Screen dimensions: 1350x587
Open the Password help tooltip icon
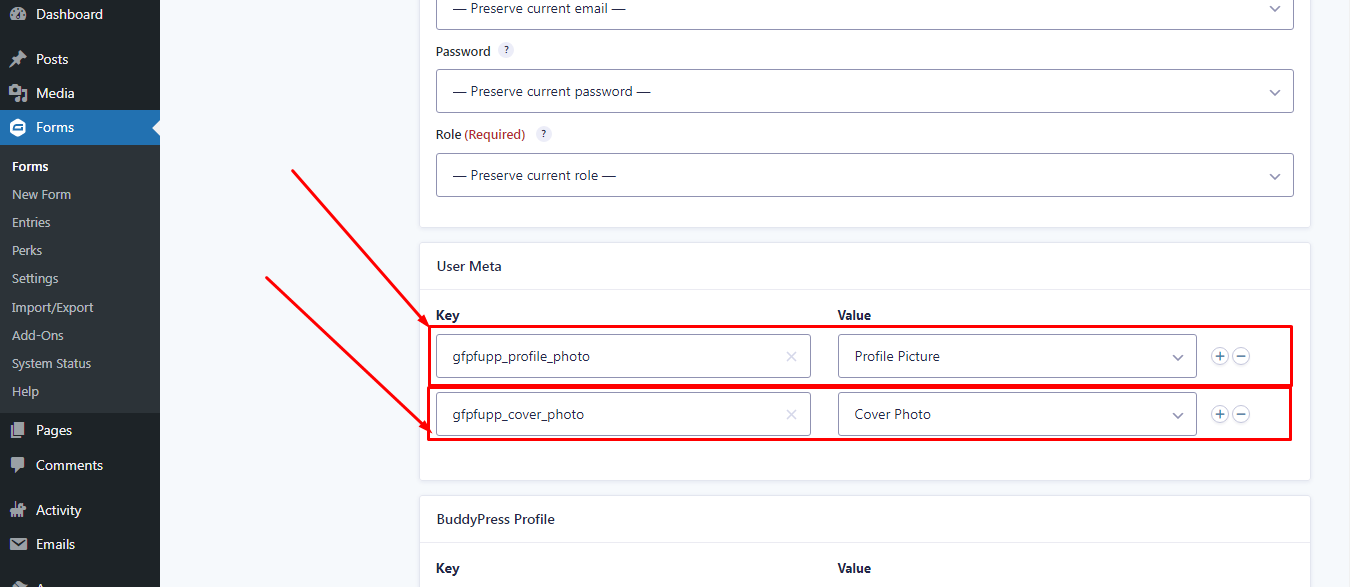point(506,50)
